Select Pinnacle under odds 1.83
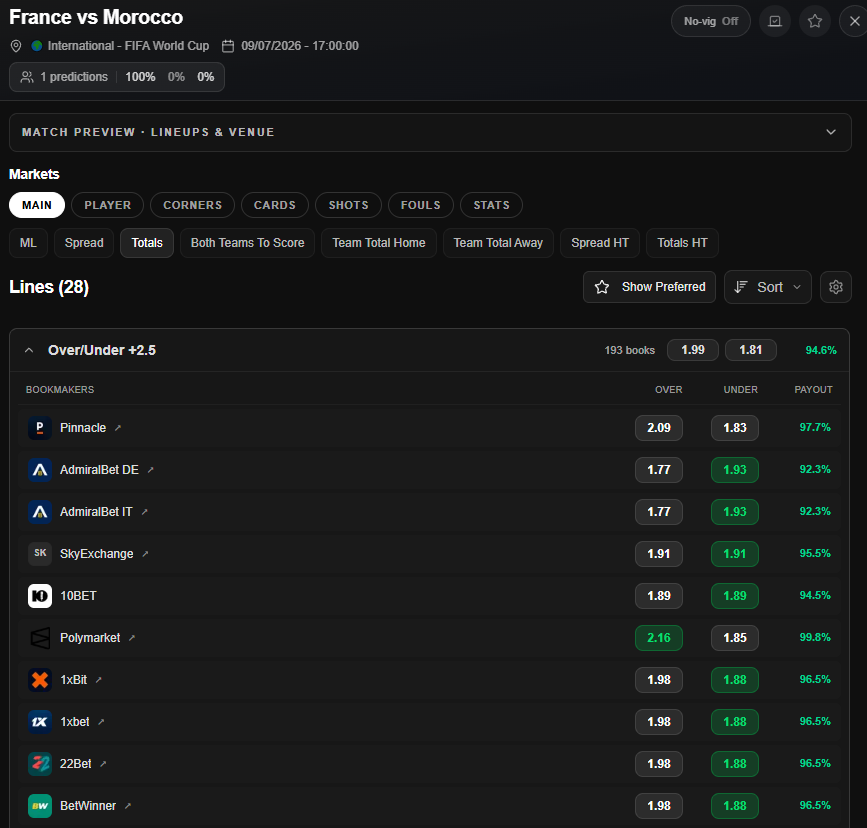 click(x=735, y=428)
